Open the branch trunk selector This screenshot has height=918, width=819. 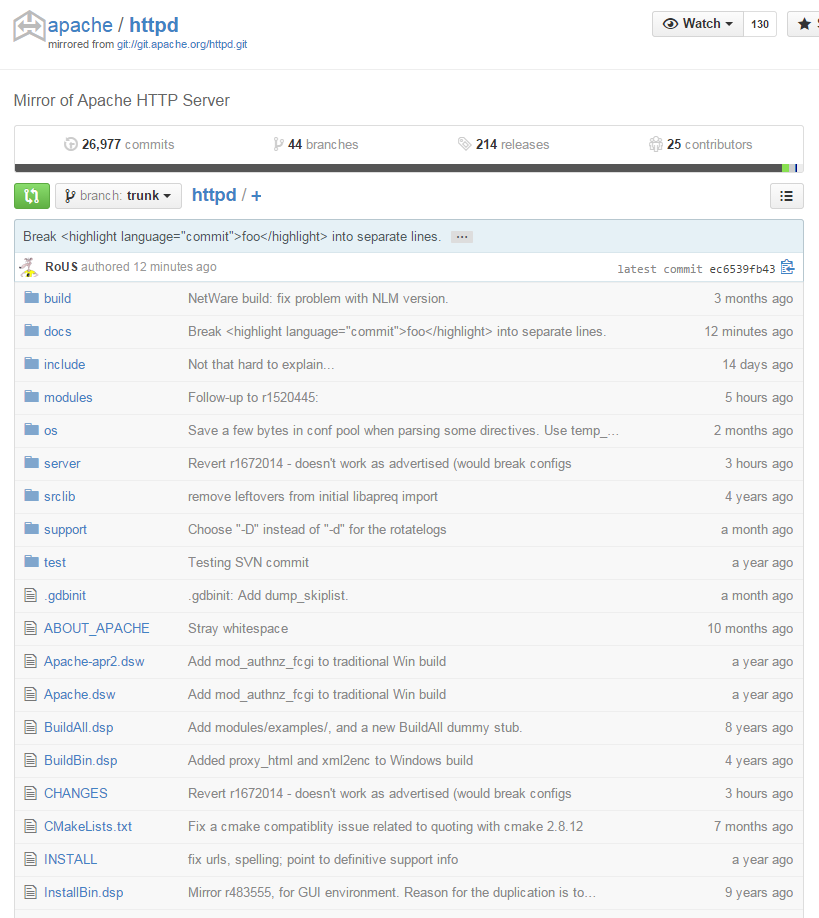pyautogui.click(x=118, y=196)
